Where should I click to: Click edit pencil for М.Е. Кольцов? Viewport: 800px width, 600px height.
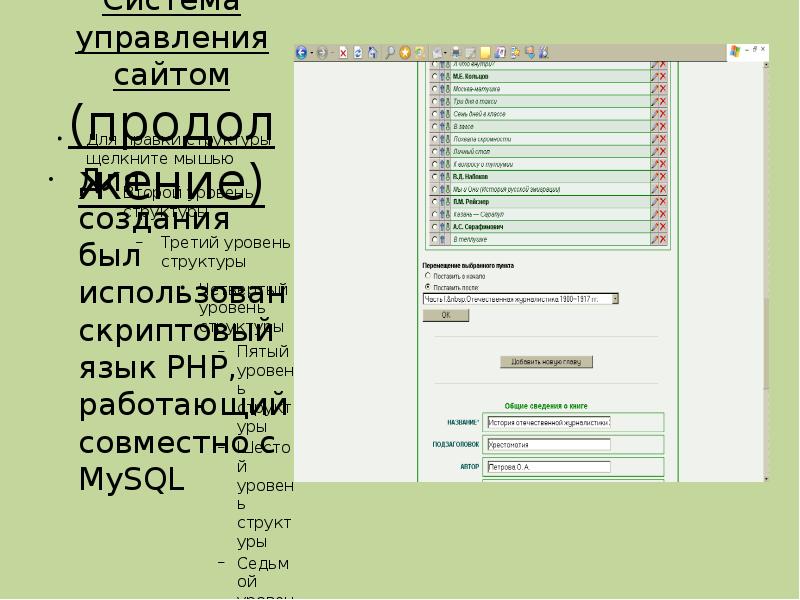pyautogui.click(x=655, y=76)
